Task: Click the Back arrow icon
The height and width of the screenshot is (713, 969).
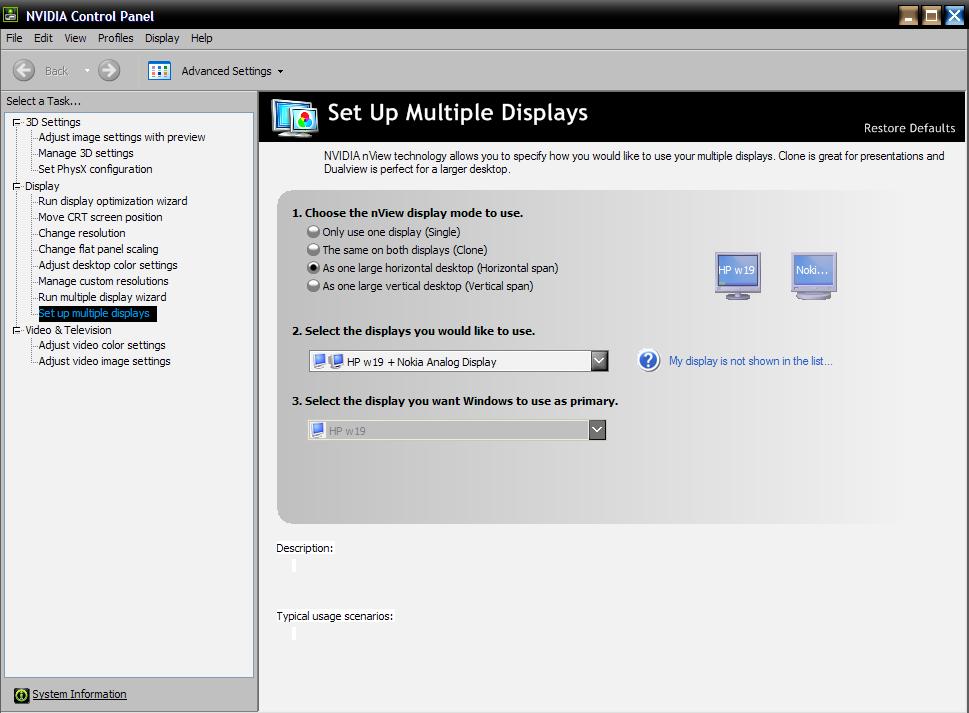Action: (24, 70)
